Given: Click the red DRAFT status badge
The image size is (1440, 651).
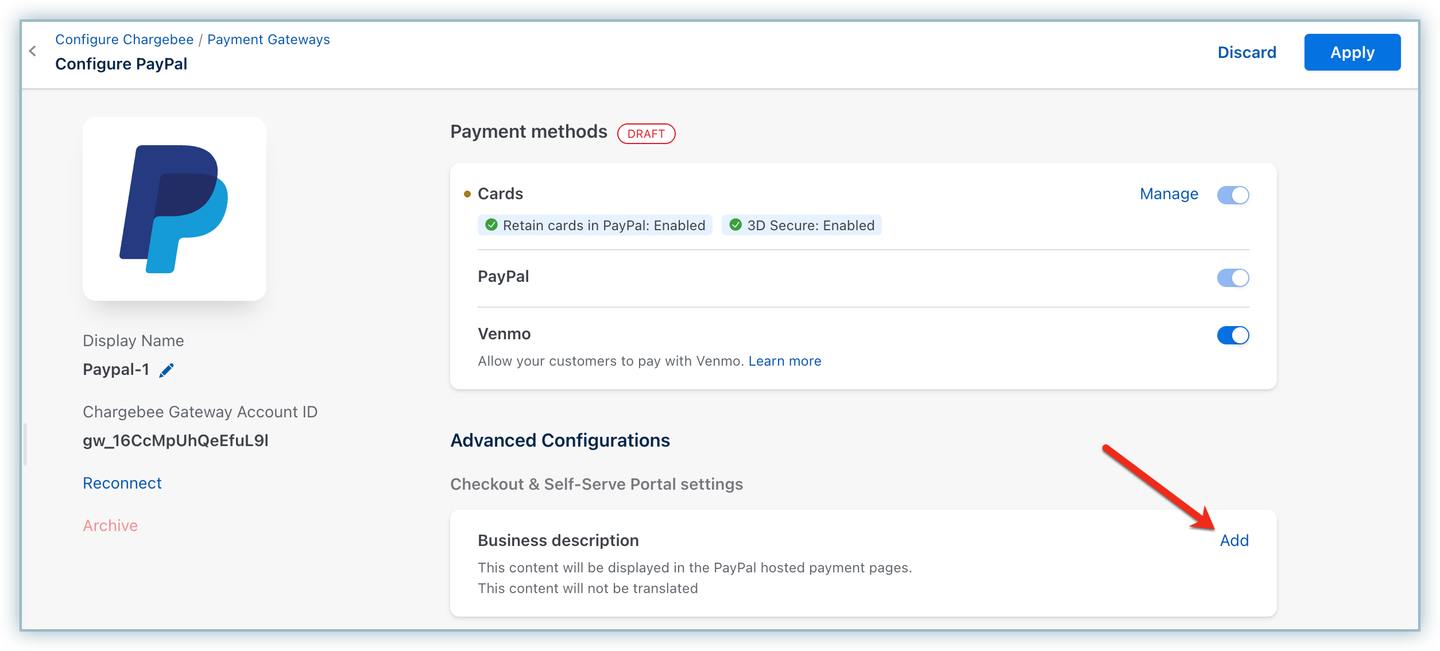Looking at the screenshot, I should click(646, 133).
